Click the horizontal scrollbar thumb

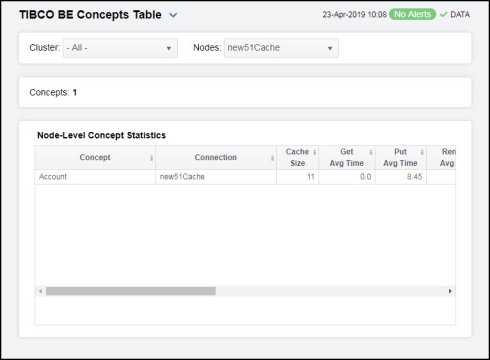[131, 291]
